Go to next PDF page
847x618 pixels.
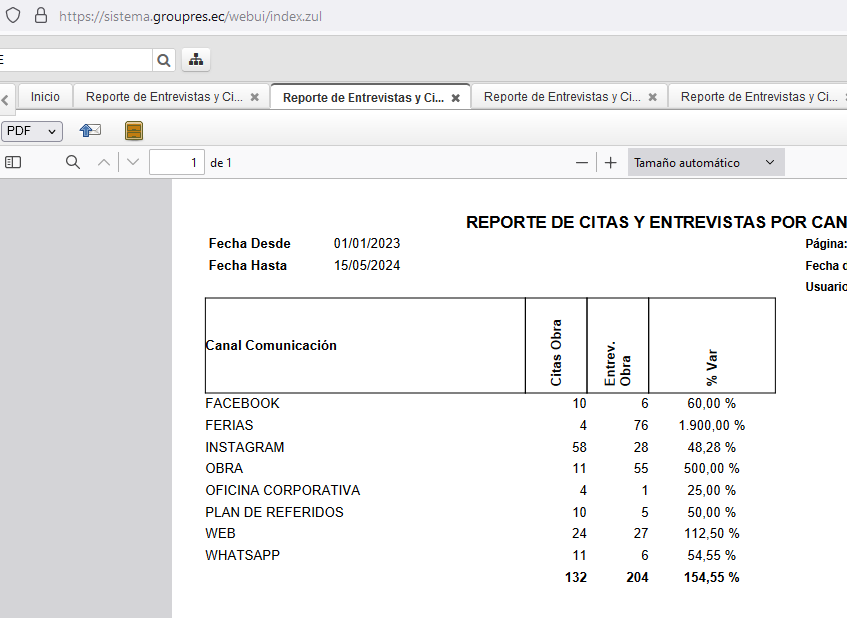coord(133,162)
